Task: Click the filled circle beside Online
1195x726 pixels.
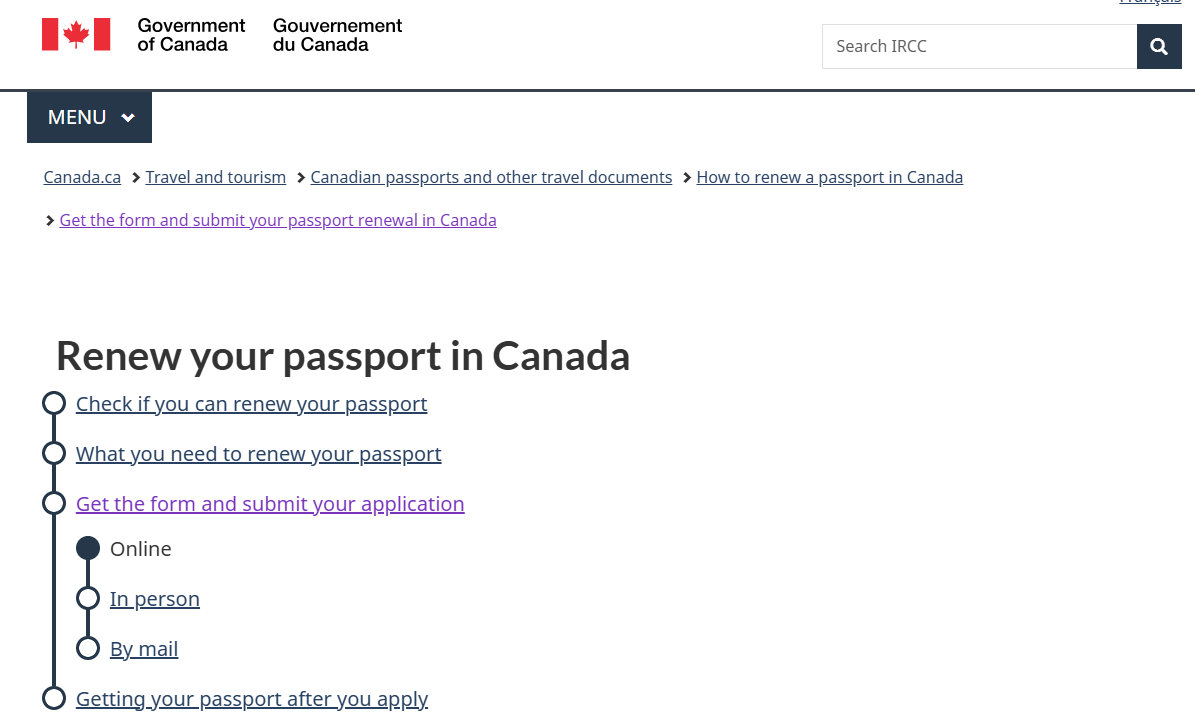Action: click(88, 548)
